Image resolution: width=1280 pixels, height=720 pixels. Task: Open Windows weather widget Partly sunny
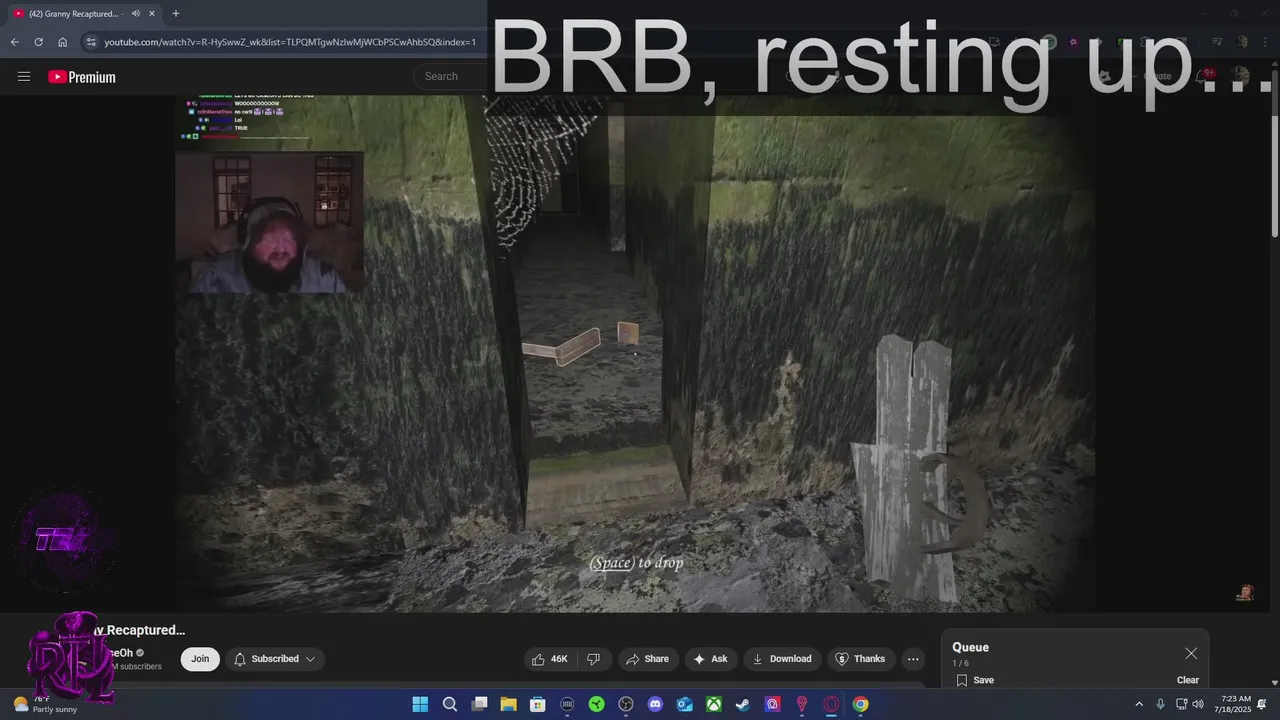point(45,704)
